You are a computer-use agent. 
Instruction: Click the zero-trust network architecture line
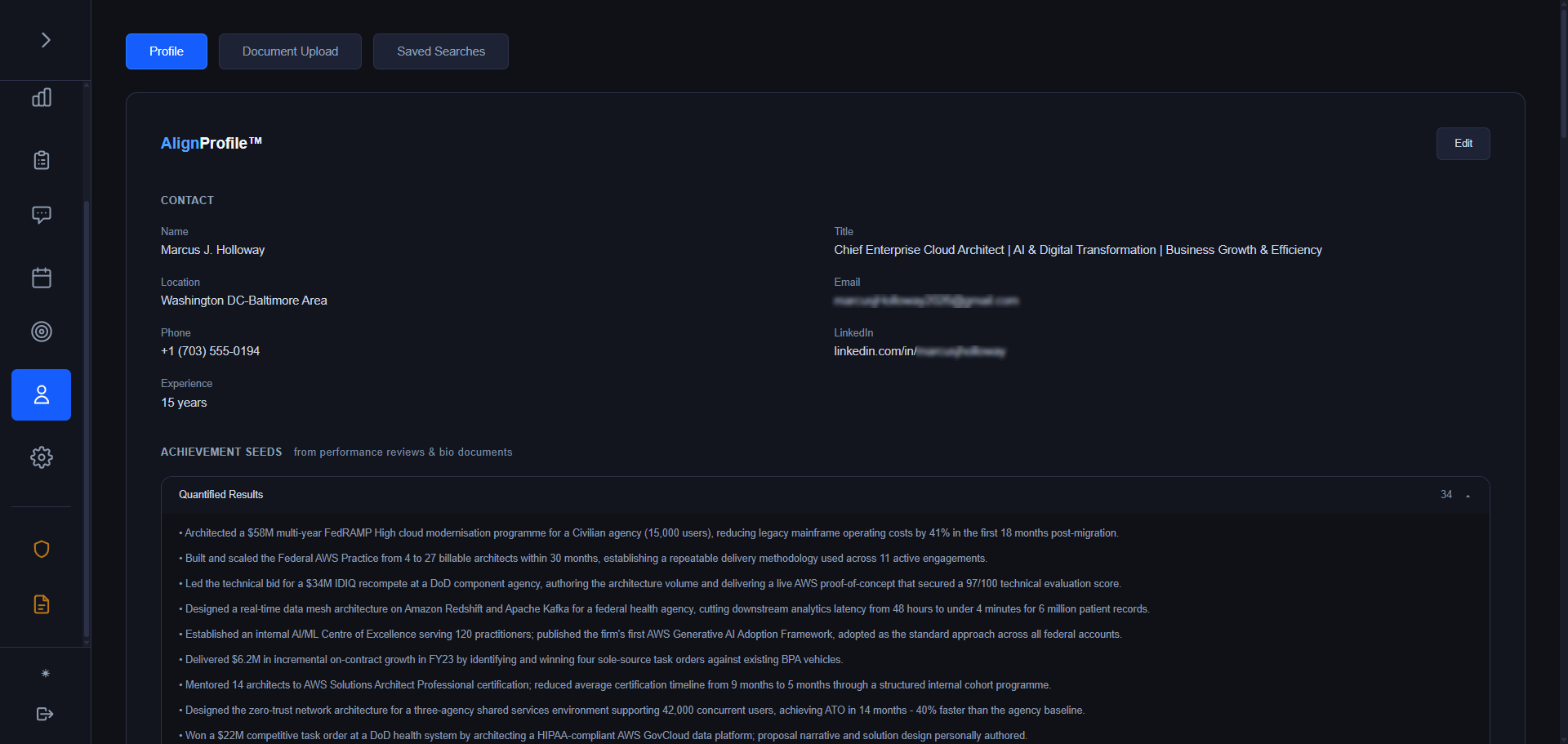632,711
